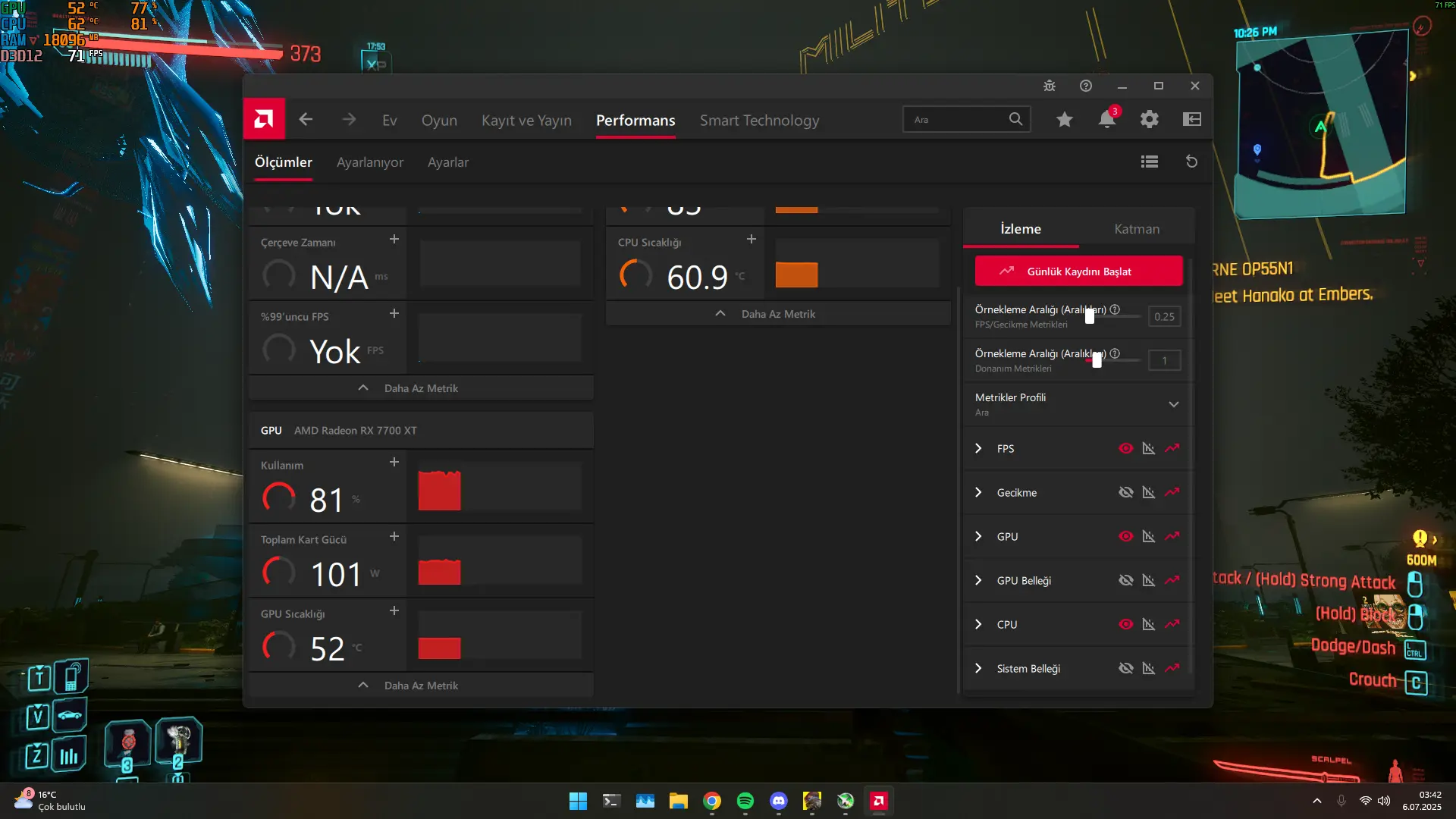
Task: Start logging with Günlük Kaydını Başlat
Action: coord(1078,271)
